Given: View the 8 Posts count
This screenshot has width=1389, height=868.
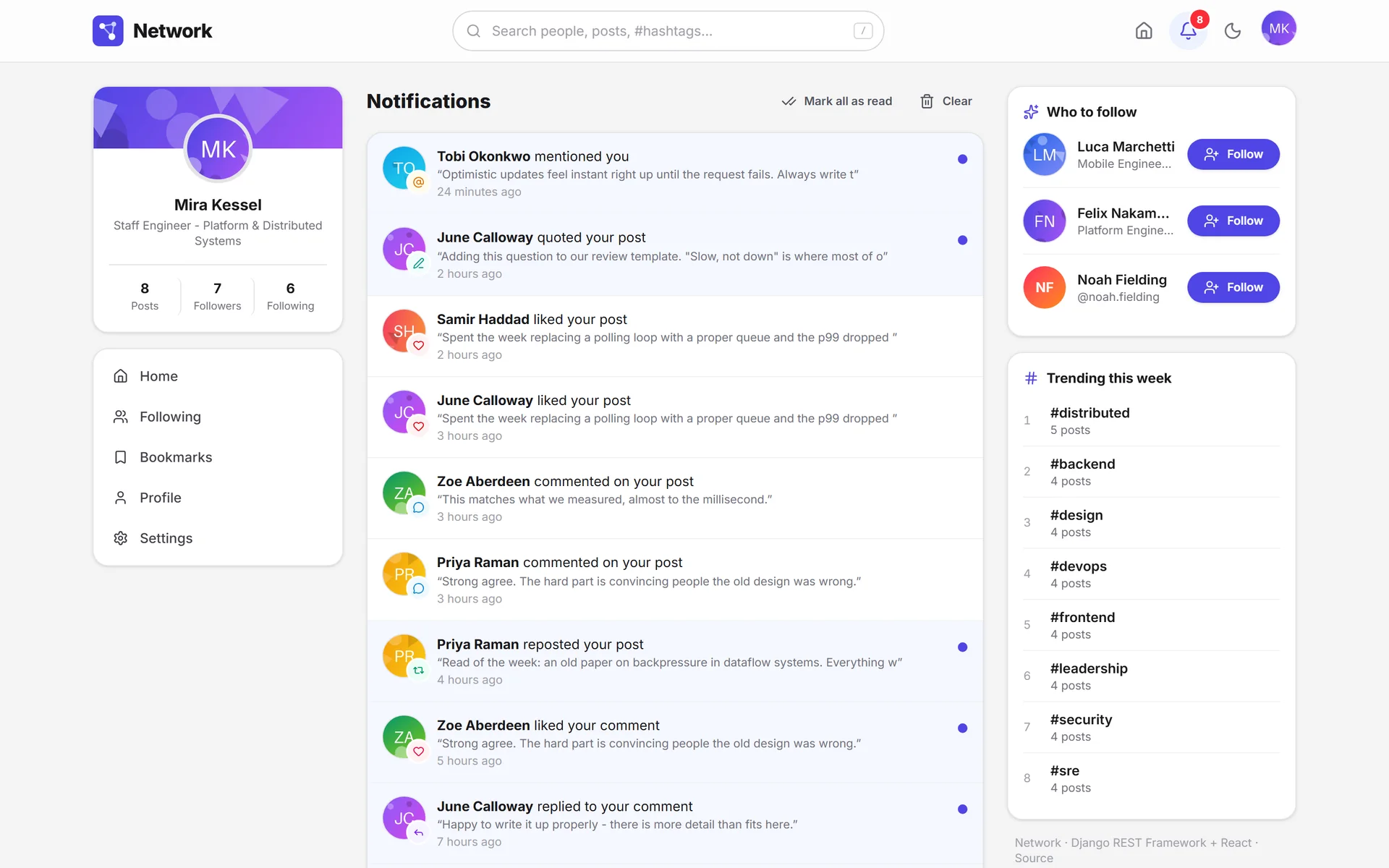Looking at the screenshot, I should [145, 296].
